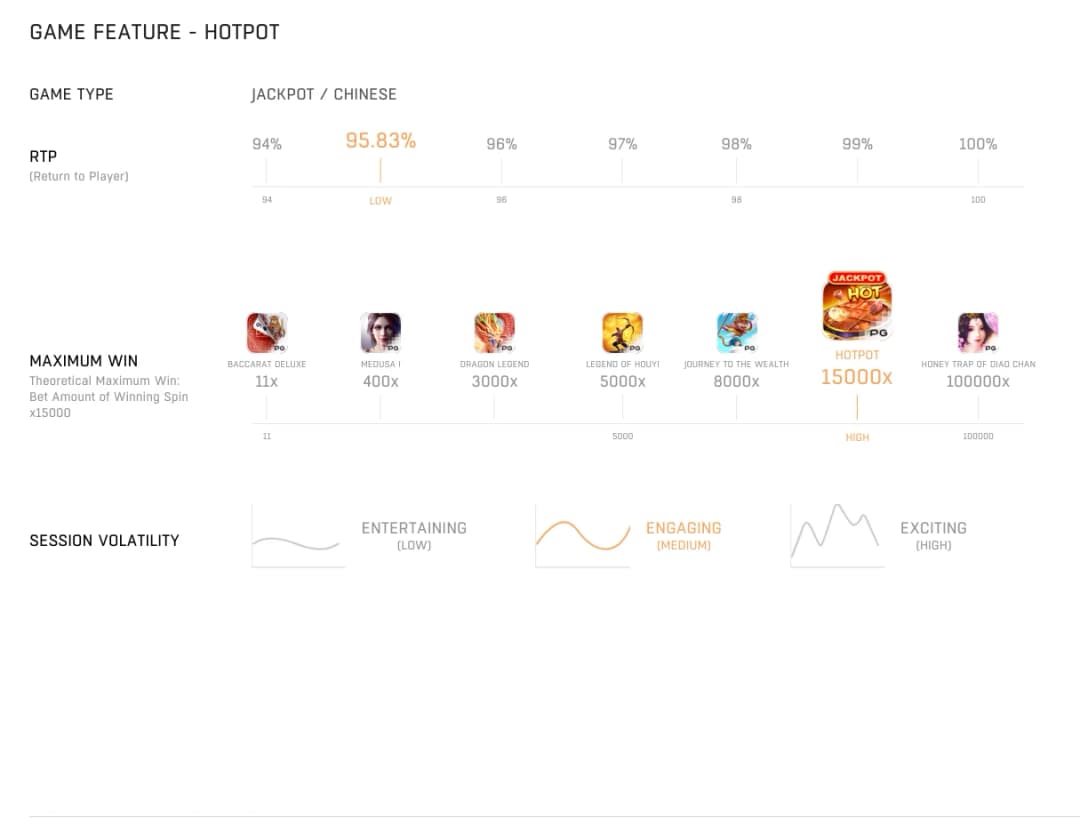Viewport: 1080px width, 826px height.
Task: Click the ENTERTAINING (LOW) volatility label
Action: tap(414, 536)
